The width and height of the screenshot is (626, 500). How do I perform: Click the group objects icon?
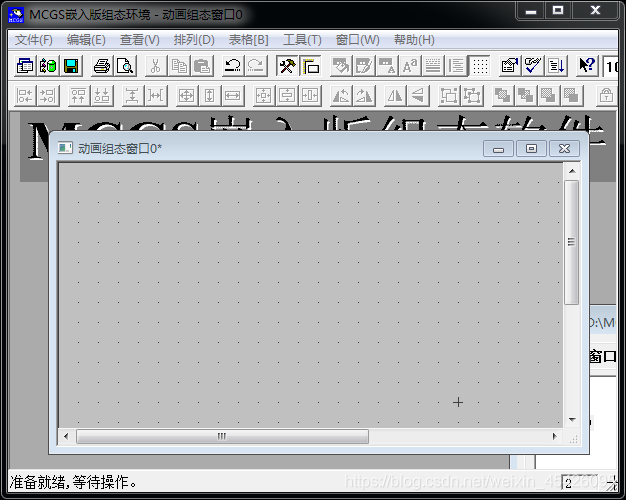click(449, 96)
